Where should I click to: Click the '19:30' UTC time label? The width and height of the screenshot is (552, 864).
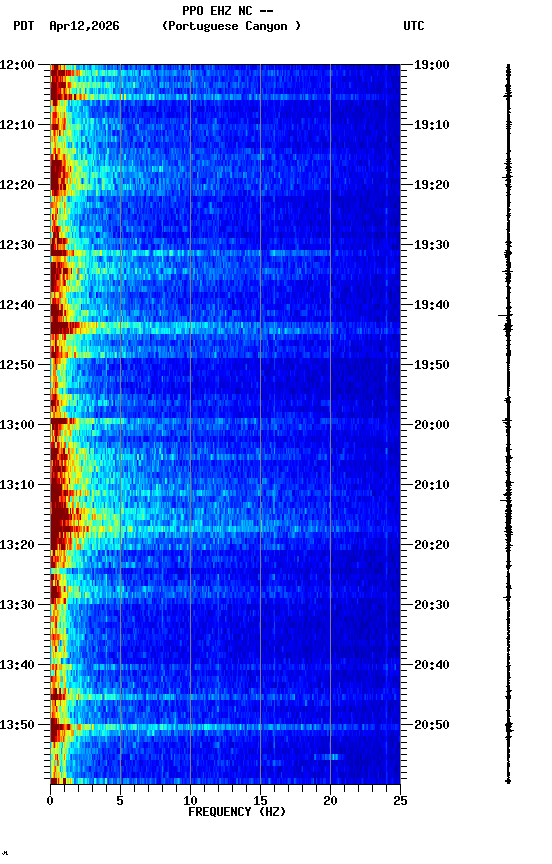(x=432, y=245)
